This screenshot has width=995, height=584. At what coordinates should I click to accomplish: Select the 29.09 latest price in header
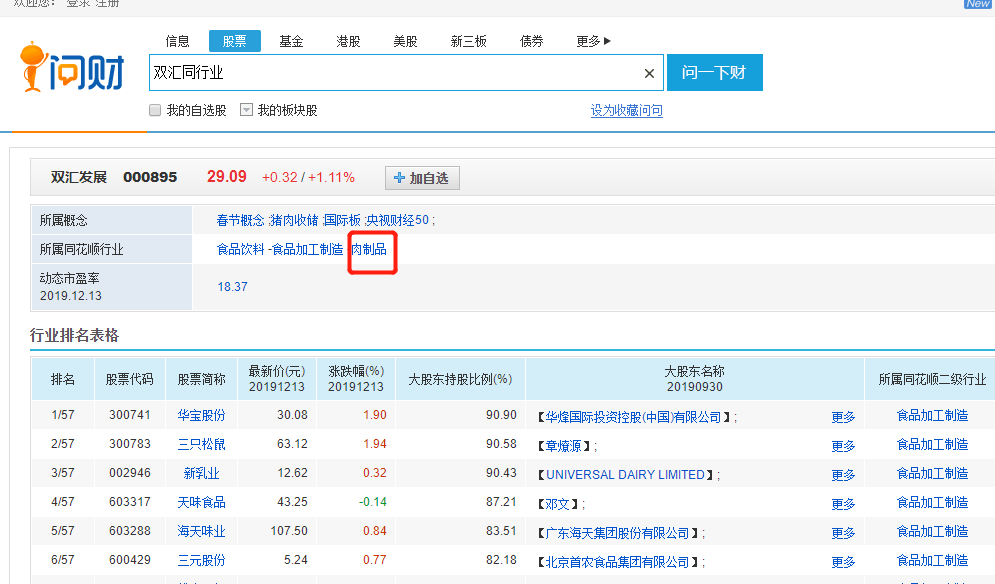[x=227, y=176]
